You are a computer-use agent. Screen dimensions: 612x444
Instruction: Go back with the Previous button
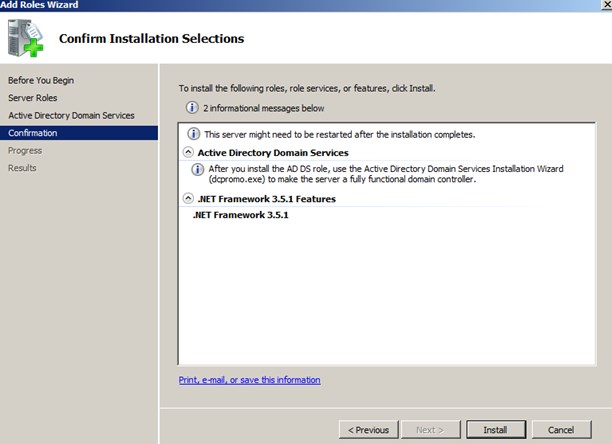pos(367,430)
